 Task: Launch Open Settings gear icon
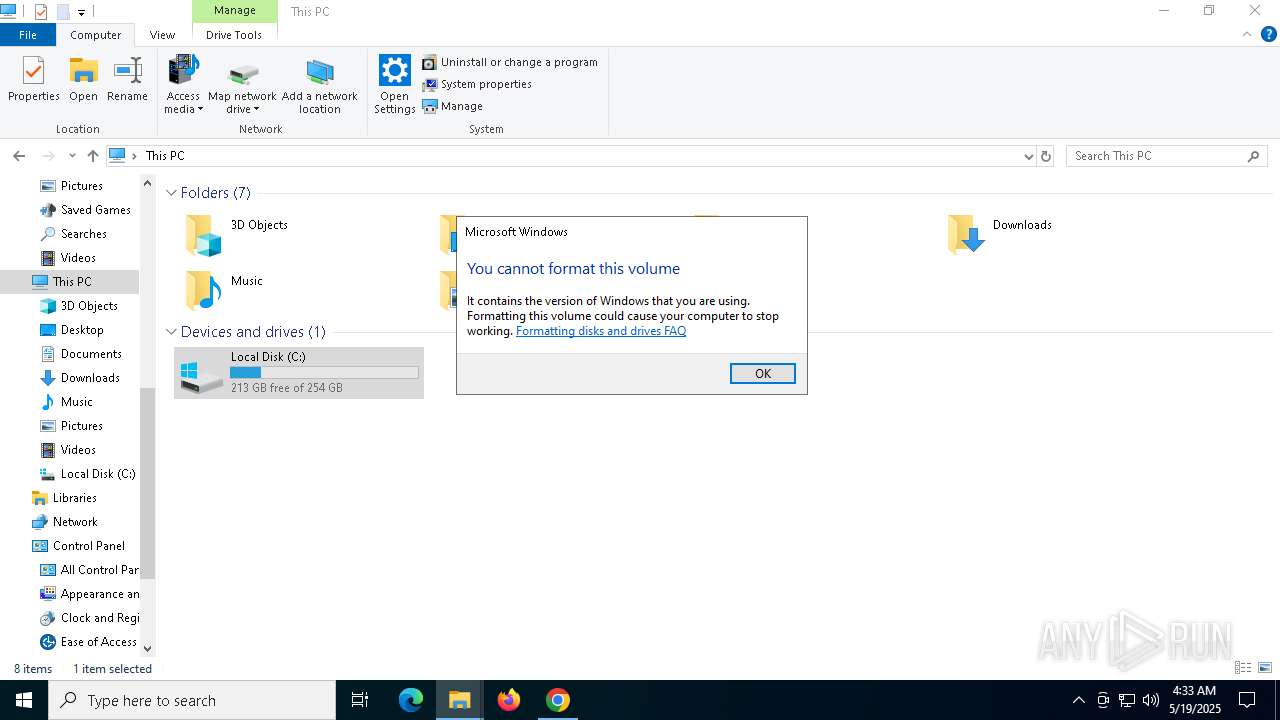394,86
